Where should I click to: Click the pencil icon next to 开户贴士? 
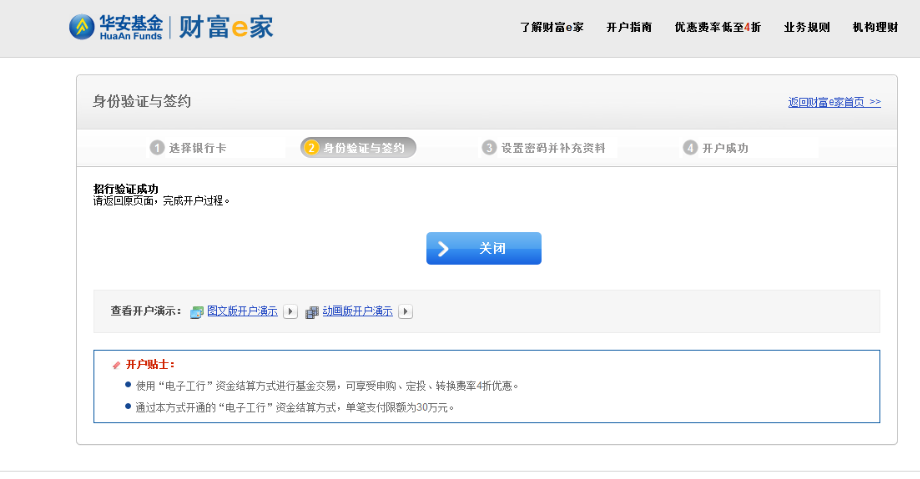116,365
